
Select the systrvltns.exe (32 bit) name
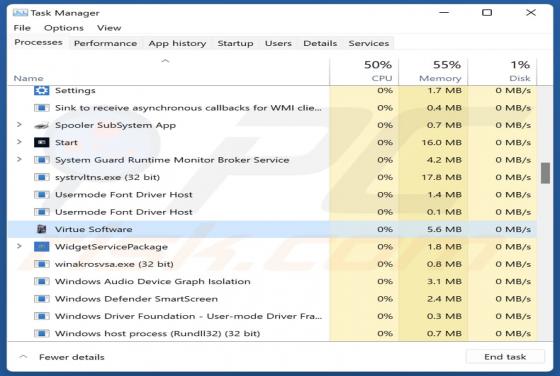(108, 177)
